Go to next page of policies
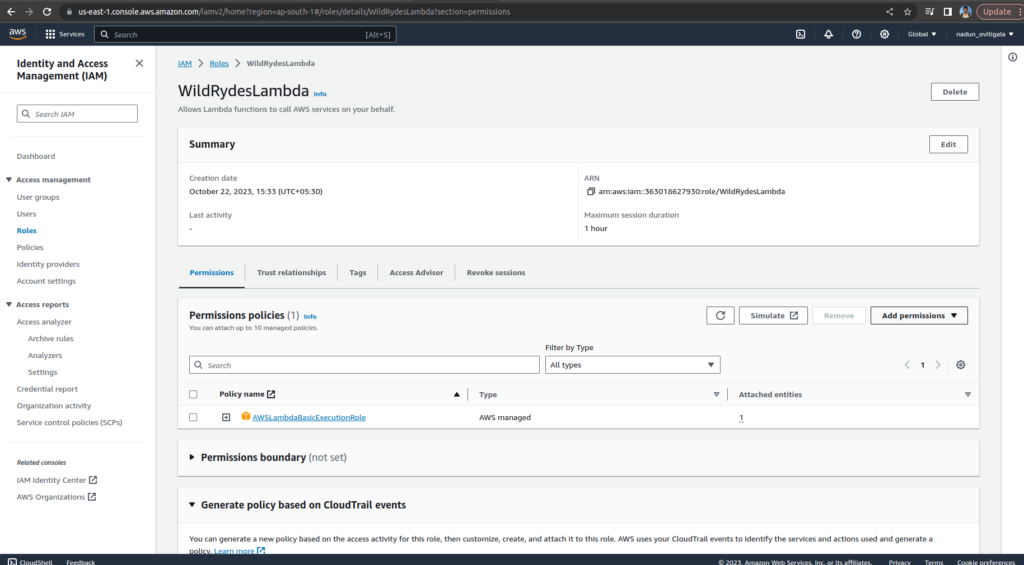The width and height of the screenshot is (1024, 565). (938, 364)
